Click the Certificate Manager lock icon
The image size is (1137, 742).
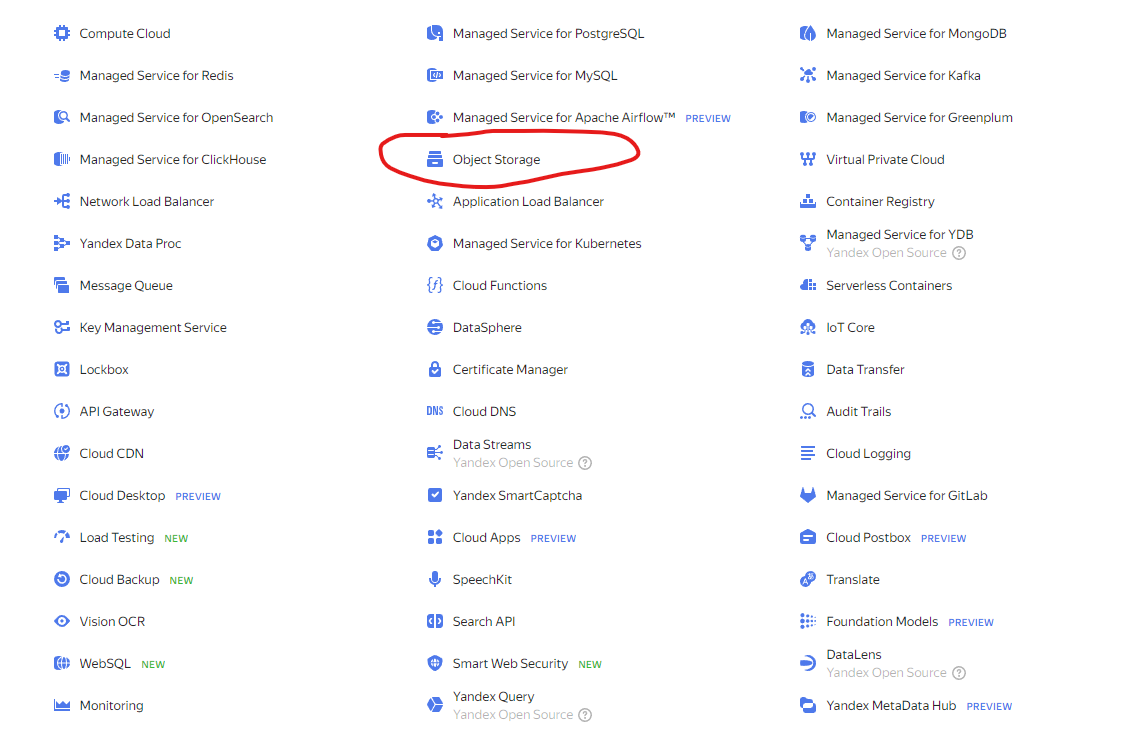click(x=435, y=370)
